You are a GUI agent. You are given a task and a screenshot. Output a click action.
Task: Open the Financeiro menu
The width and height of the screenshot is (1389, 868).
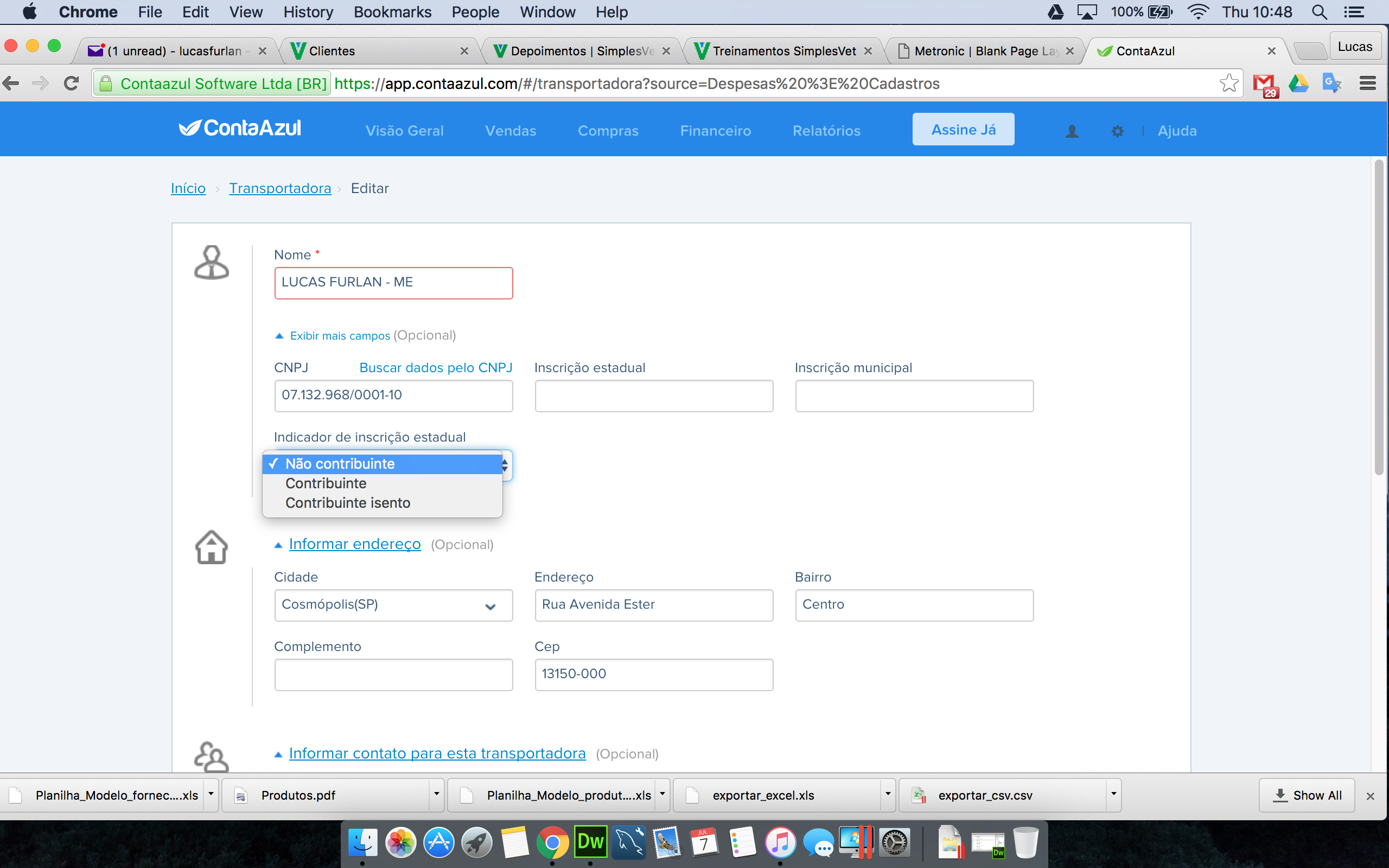click(715, 131)
